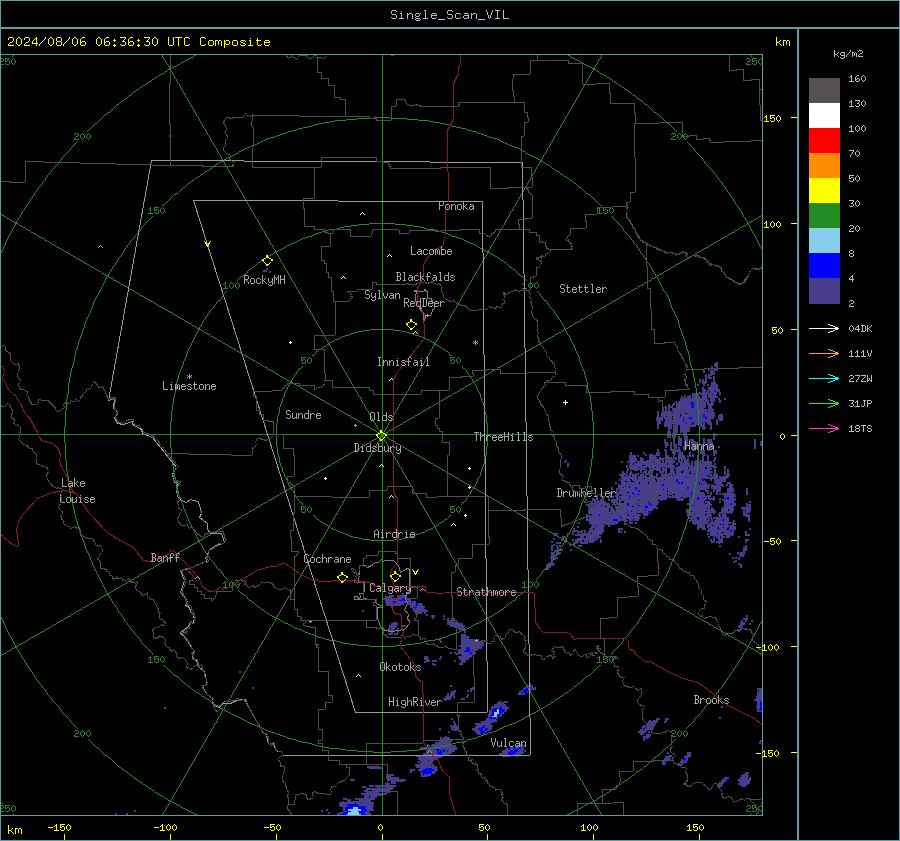This screenshot has height=841, width=900.
Task: Click the Cochrane city label
Action: pyautogui.click(x=327, y=559)
